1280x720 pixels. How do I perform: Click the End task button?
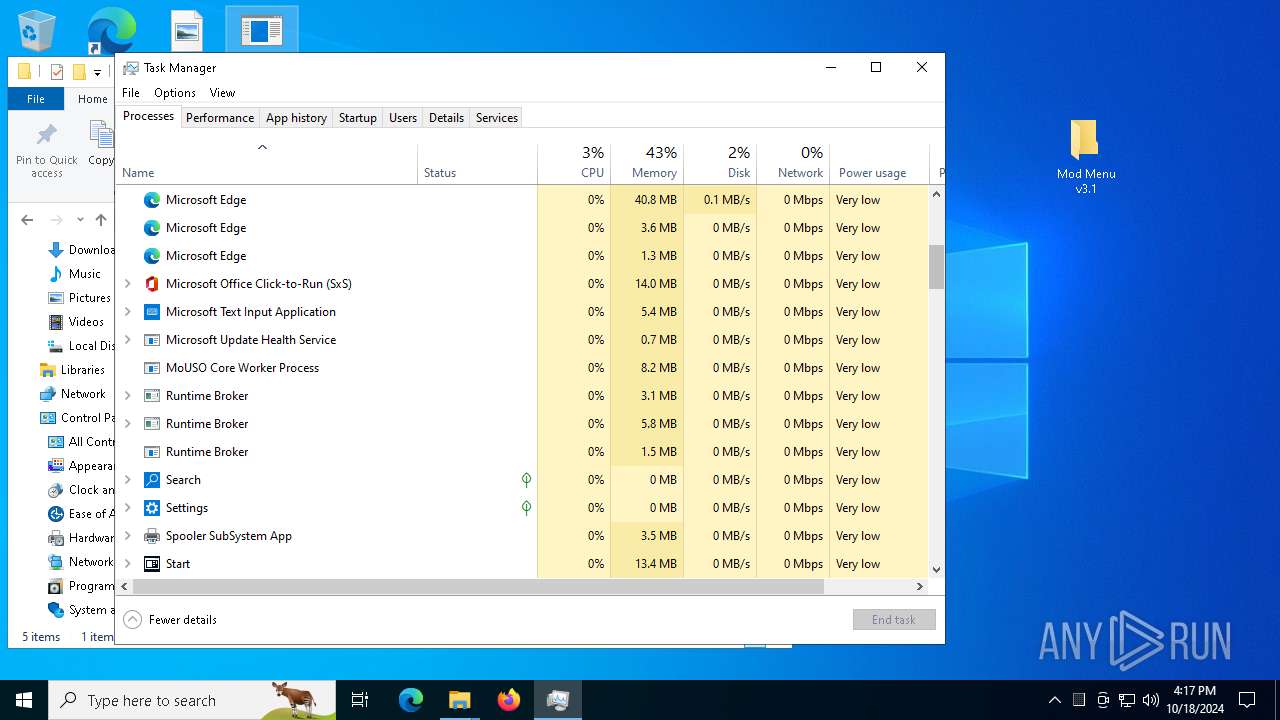(x=894, y=620)
